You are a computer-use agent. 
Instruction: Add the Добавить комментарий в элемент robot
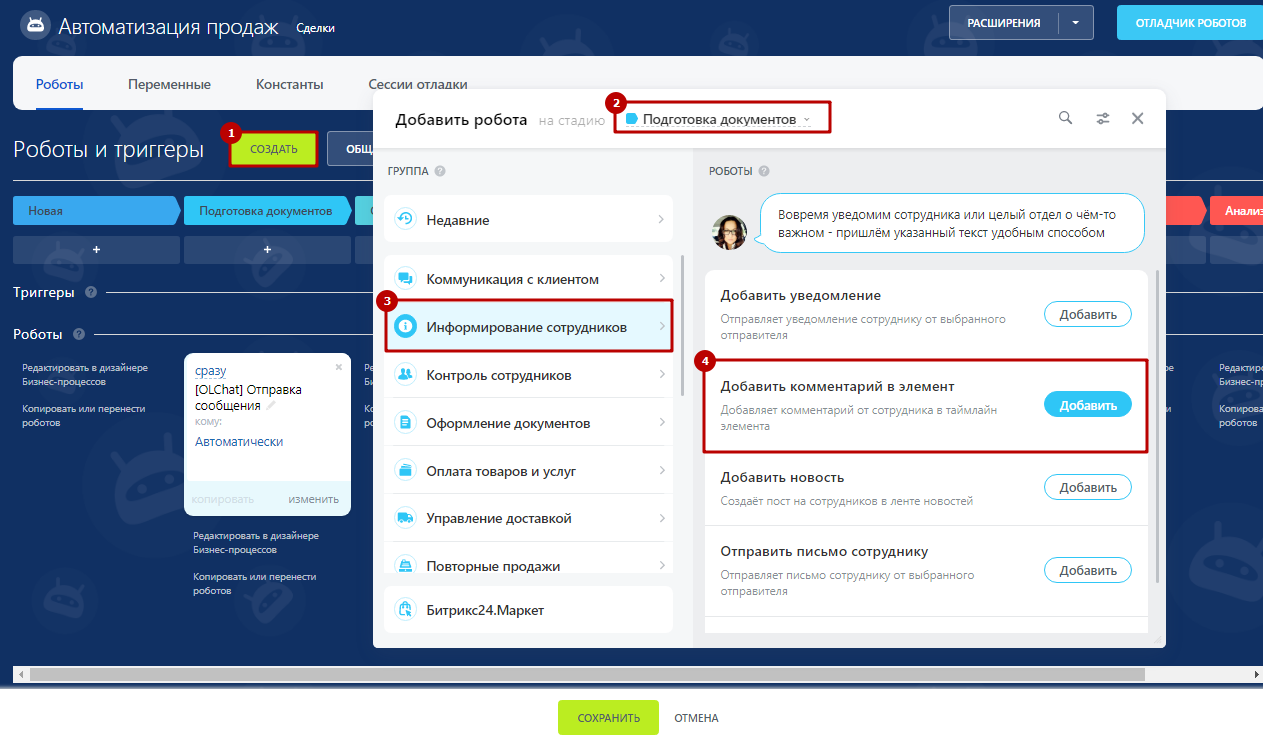pos(1087,405)
